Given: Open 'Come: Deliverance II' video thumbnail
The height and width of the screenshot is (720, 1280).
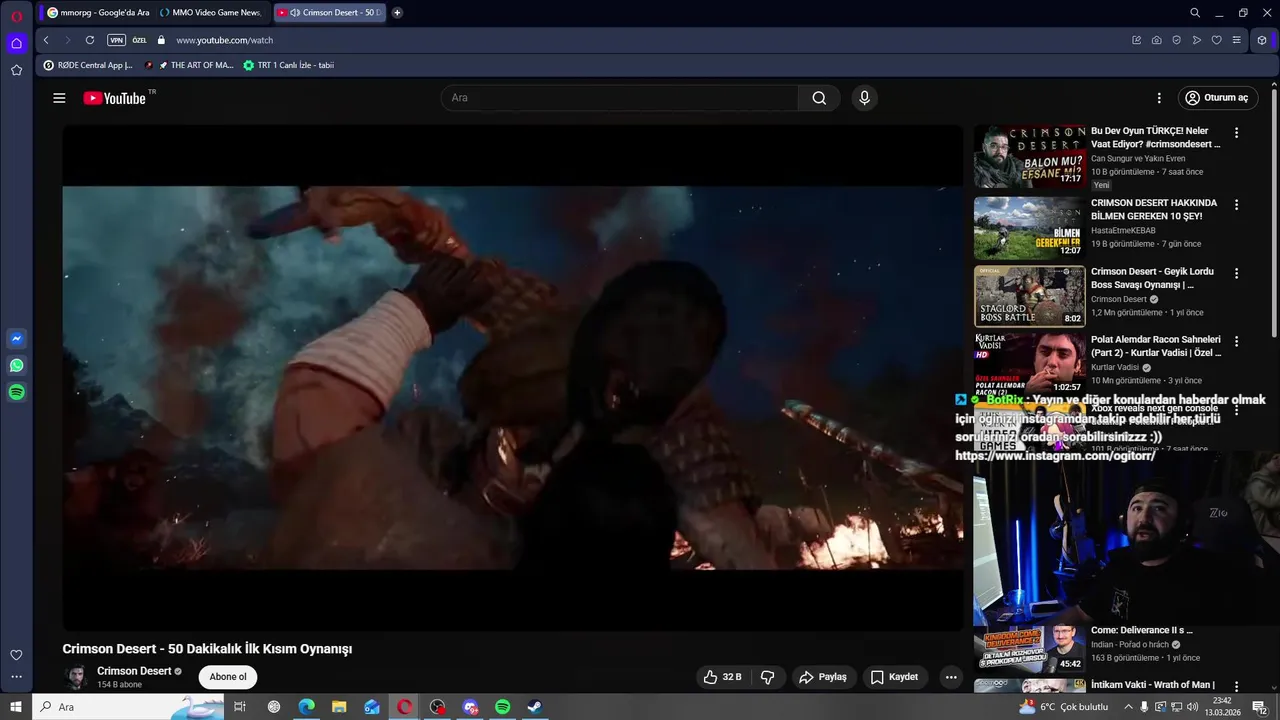Looking at the screenshot, I should pyautogui.click(x=1030, y=648).
